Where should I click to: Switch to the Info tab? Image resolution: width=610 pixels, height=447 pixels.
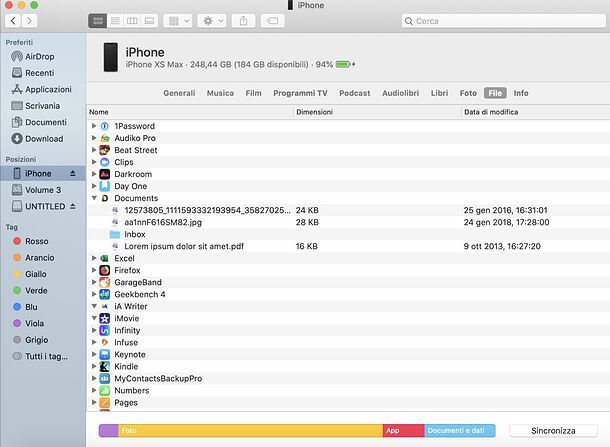[521, 93]
